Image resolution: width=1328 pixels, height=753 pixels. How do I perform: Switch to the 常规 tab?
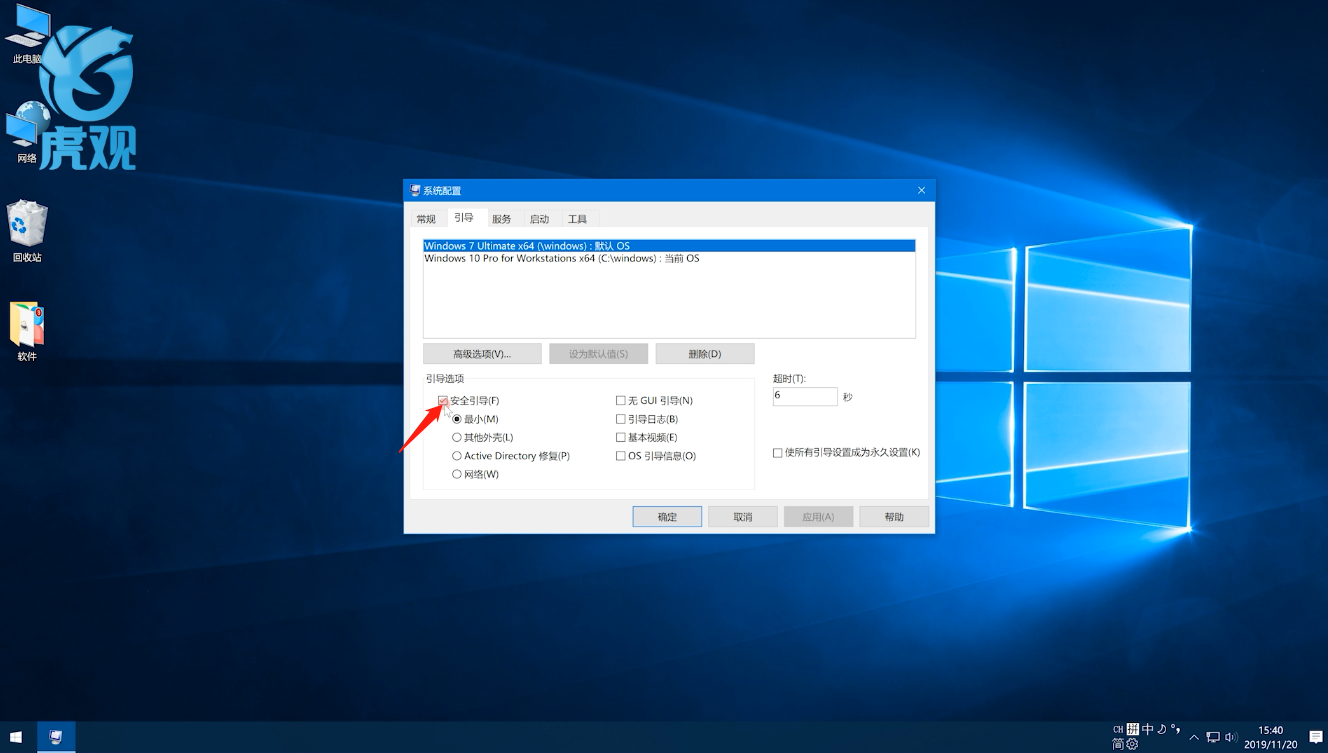click(x=426, y=219)
